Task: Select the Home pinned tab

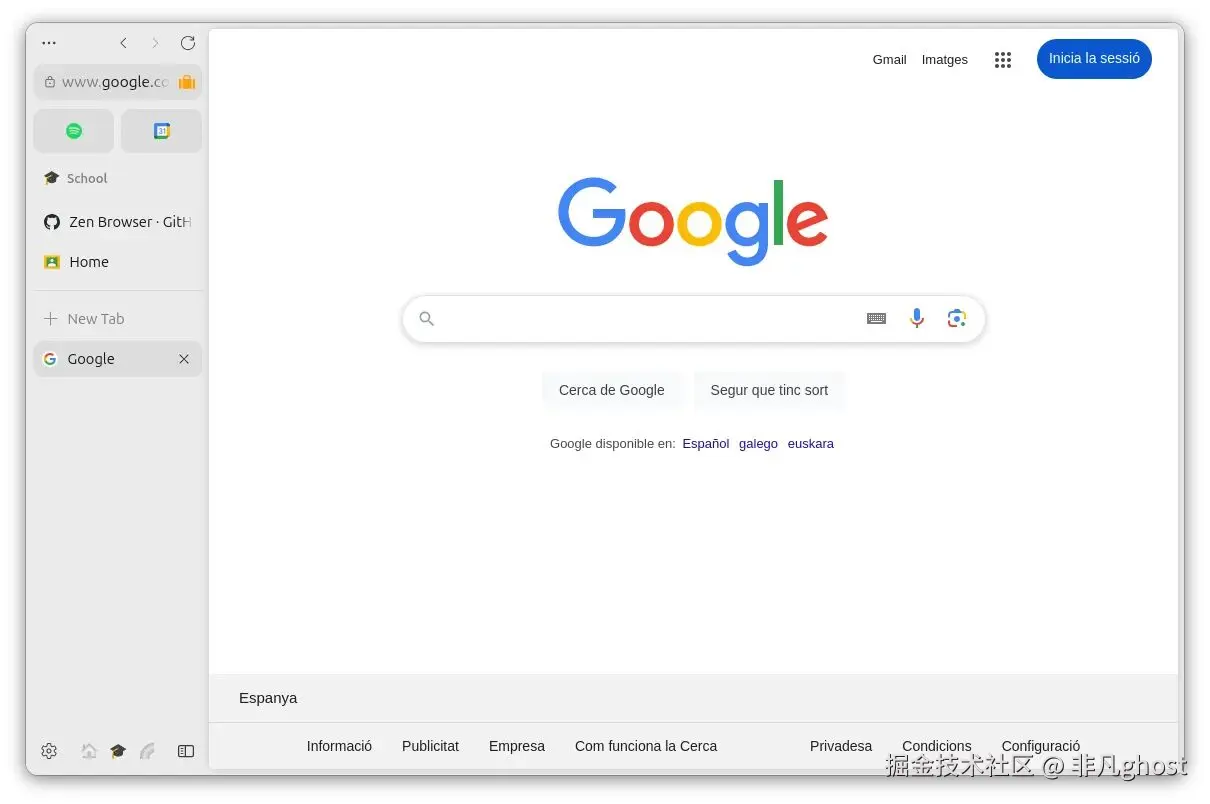Action: coord(118,262)
